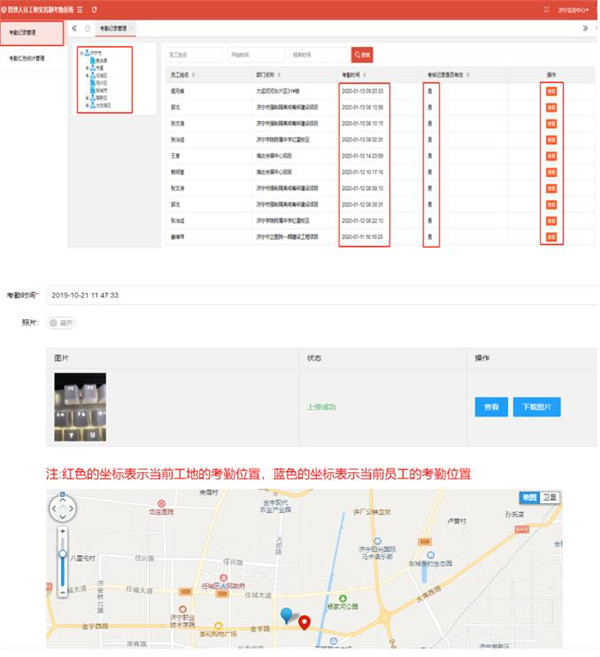Image resolution: width=600 pixels, height=657 pixels.
Task: Click the timestamp cell 2020-01-12 14:23:09
Action: pyautogui.click(x=362, y=156)
